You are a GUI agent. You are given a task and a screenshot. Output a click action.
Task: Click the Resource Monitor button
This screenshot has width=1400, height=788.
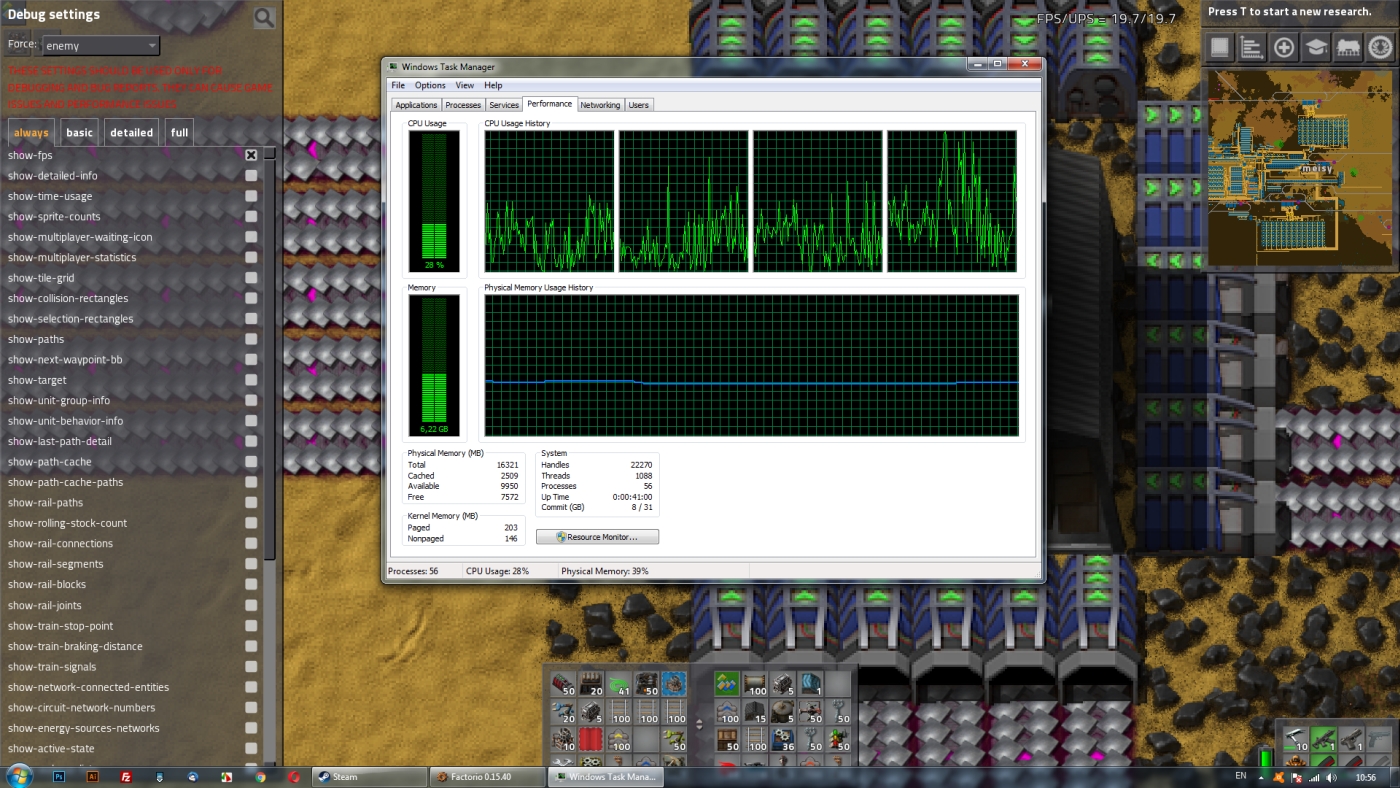pos(597,537)
